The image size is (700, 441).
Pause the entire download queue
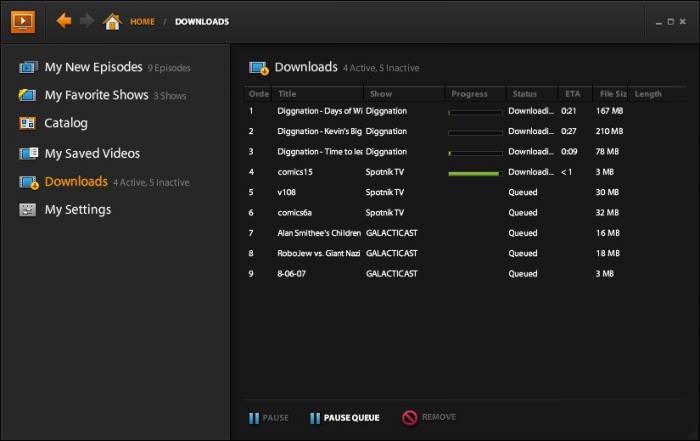click(345, 418)
